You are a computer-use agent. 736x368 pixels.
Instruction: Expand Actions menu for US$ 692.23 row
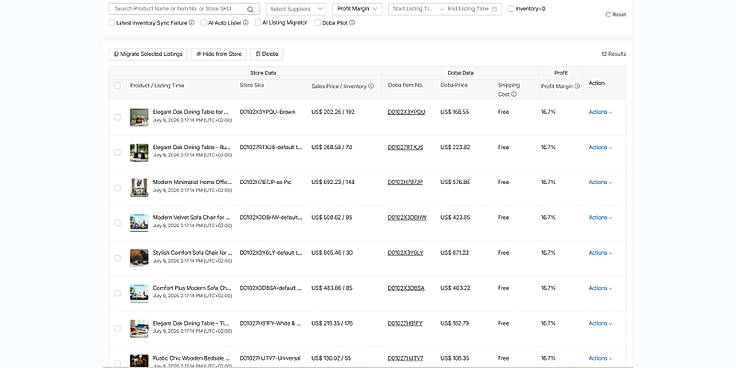pyautogui.click(x=600, y=182)
